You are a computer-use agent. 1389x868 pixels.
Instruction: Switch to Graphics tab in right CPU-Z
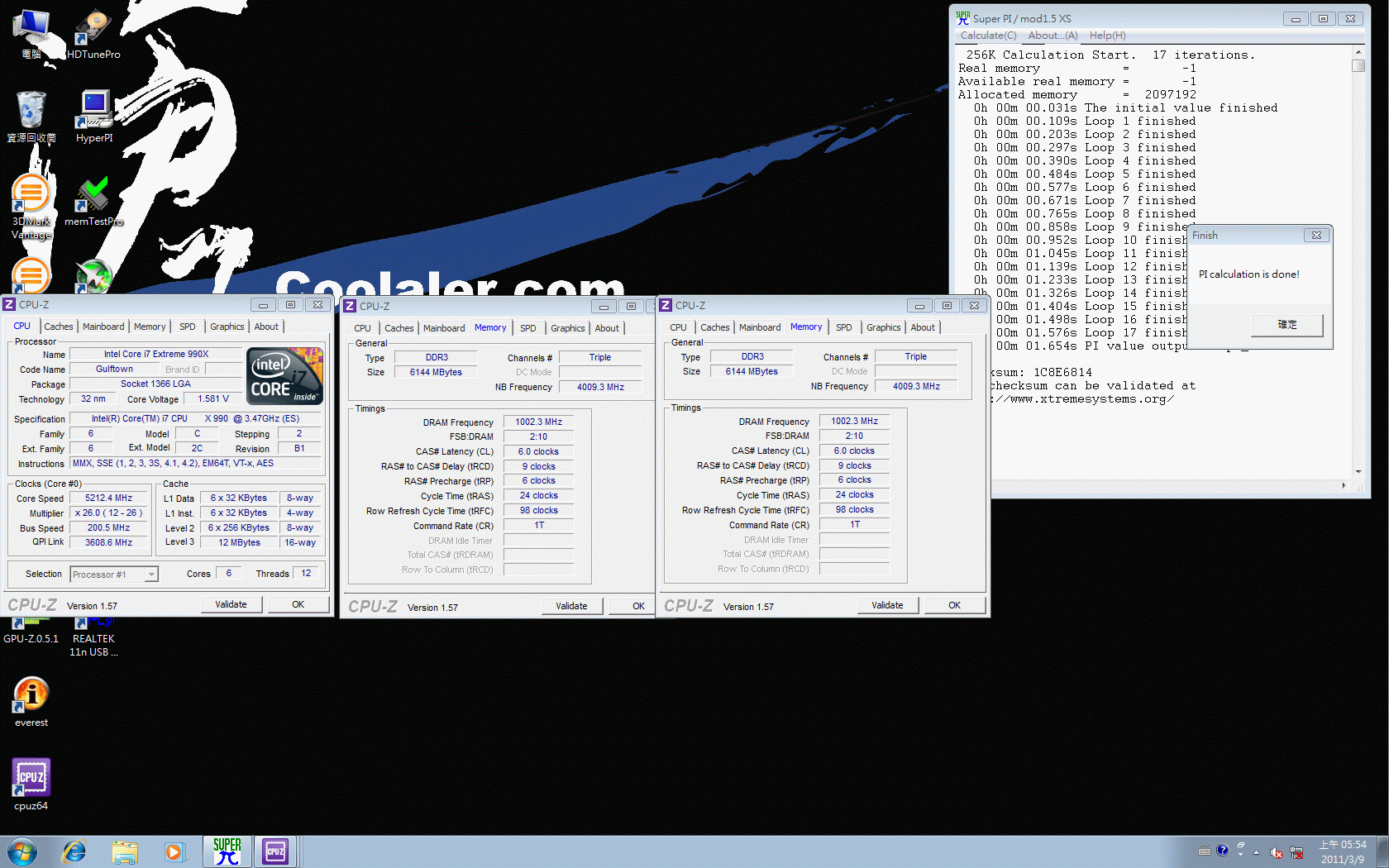point(883,327)
